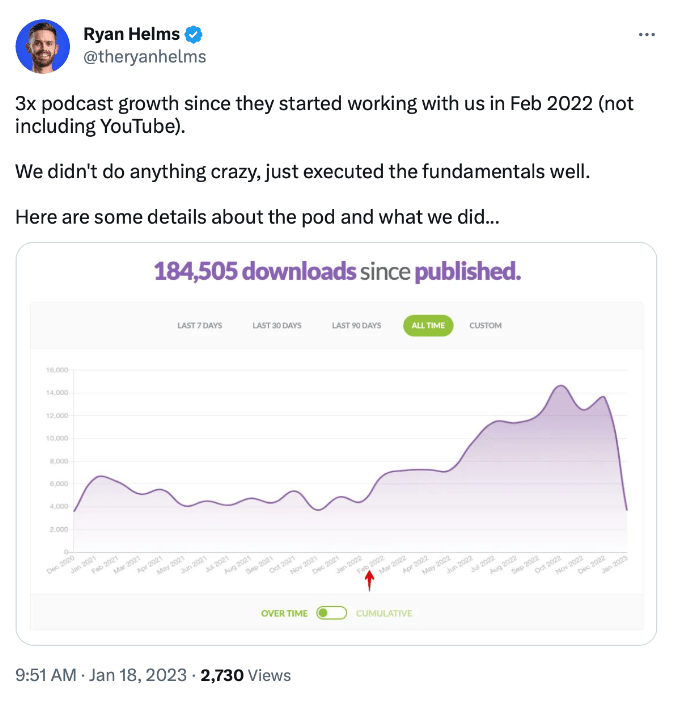Viewport: 674px width, 702px height.
Task: Open the three-dot more options menu
Action: tap(646, 34)
